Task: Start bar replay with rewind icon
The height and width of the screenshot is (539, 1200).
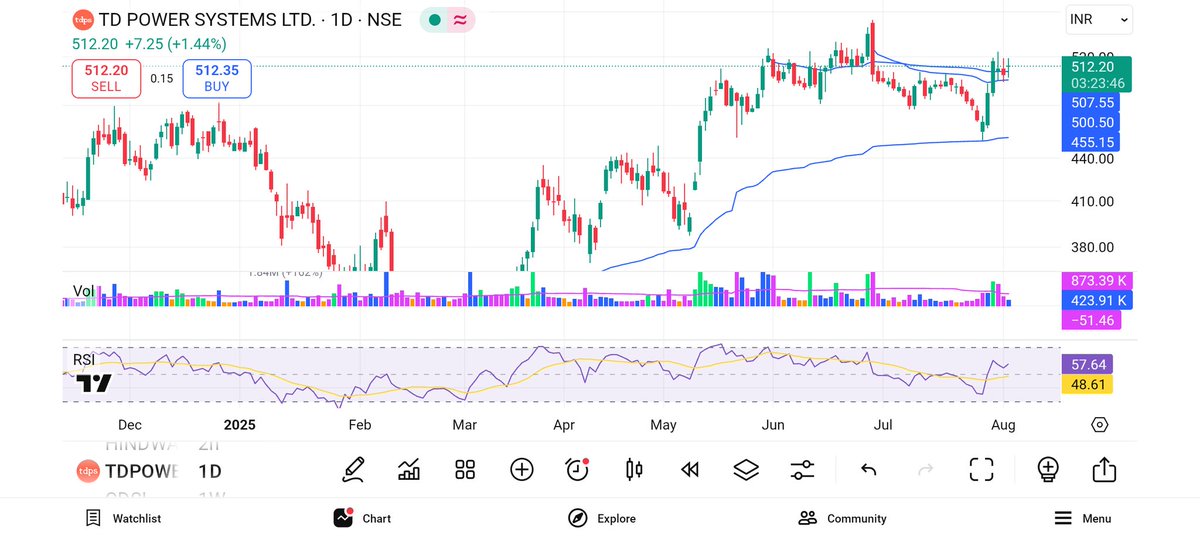Action: (689, 469)
